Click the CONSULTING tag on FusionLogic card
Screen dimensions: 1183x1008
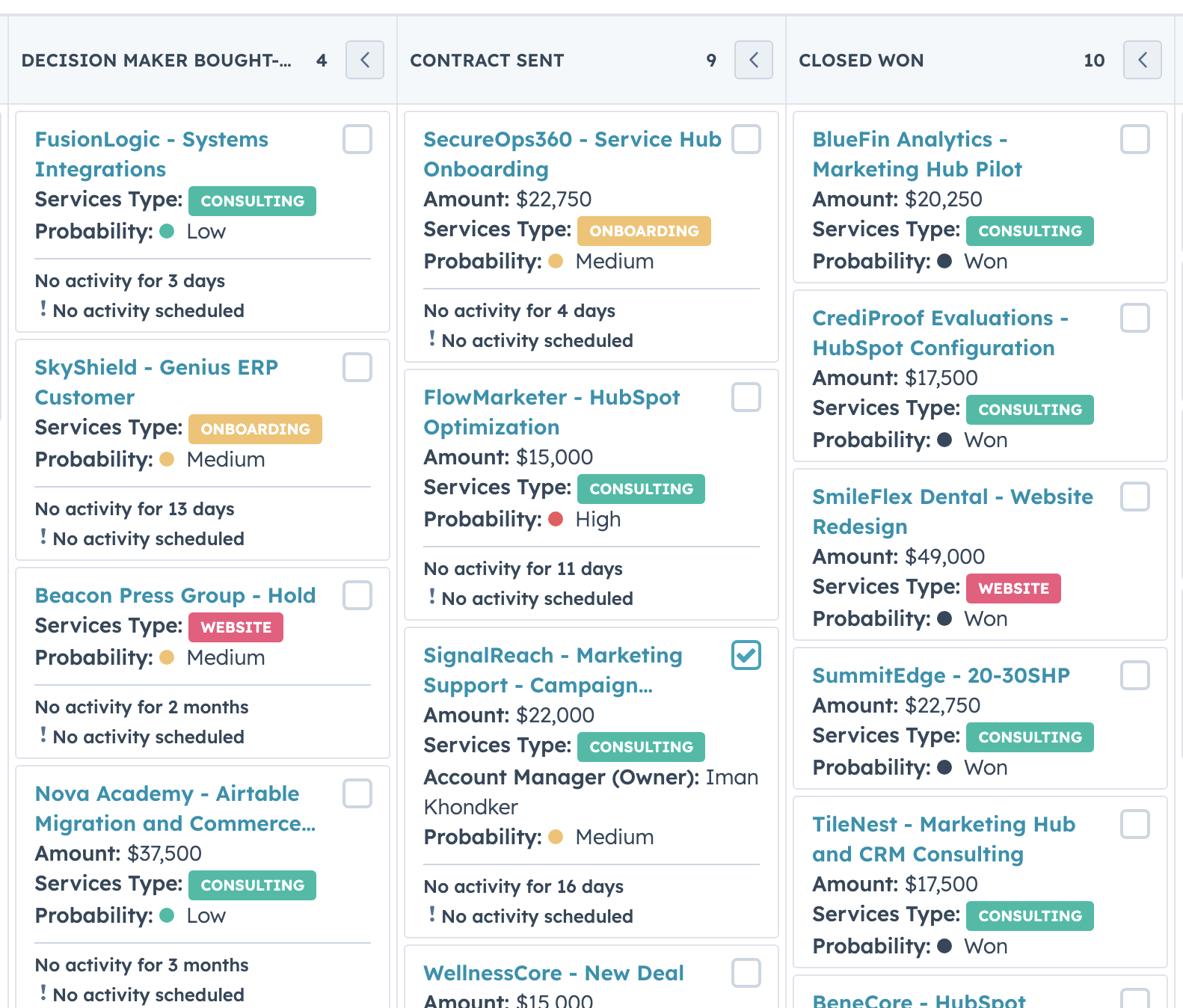click(x=252, y=201)
